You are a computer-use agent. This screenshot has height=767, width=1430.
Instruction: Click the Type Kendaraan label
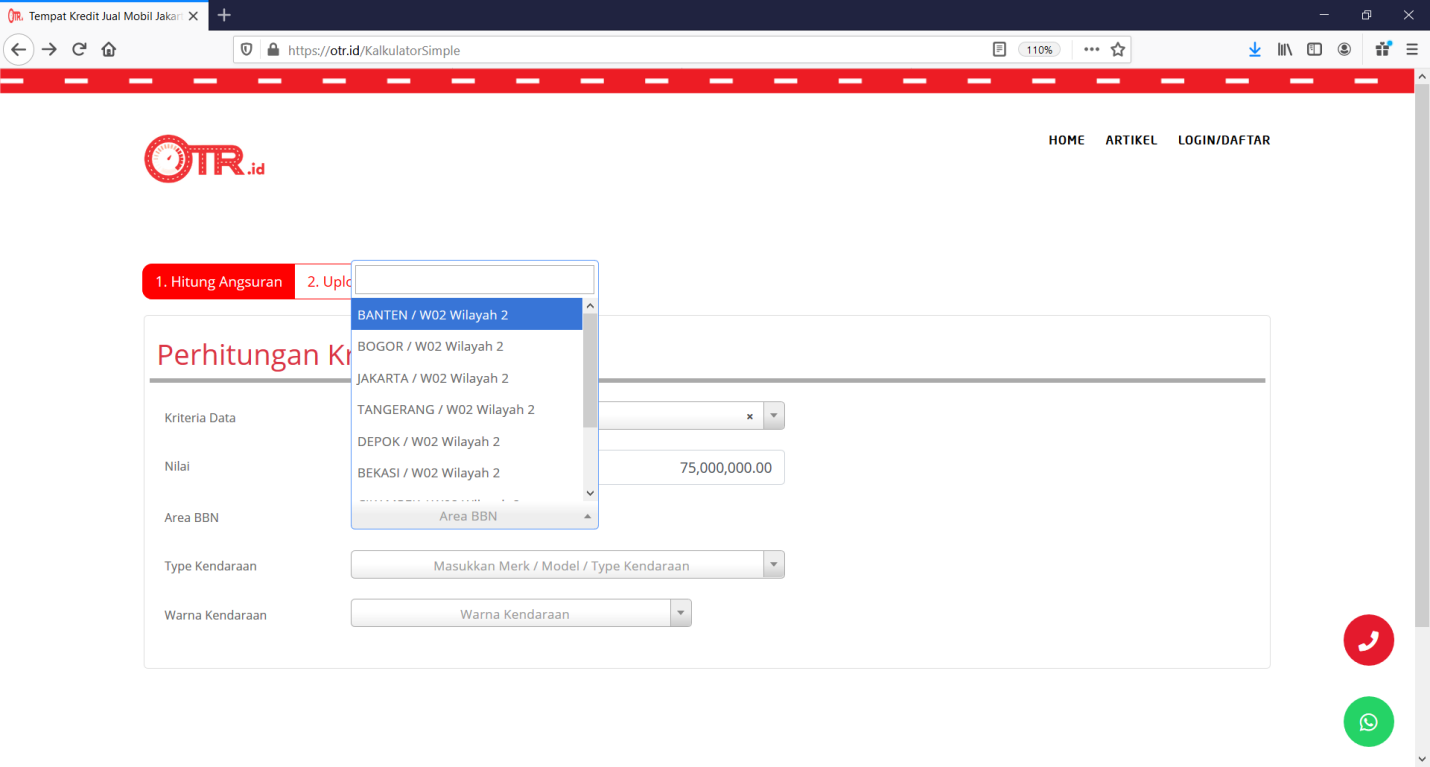(210, 566)
